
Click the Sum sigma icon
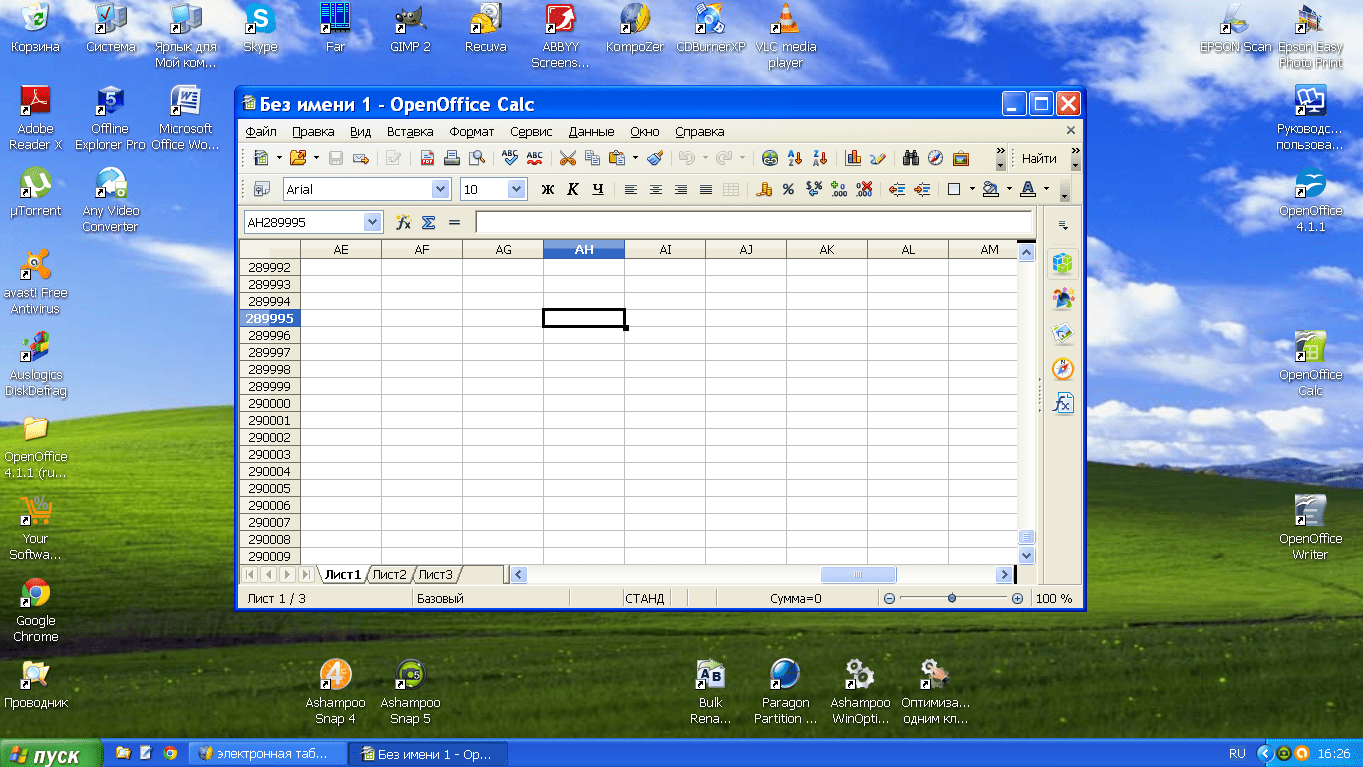[x=428, y=222]
